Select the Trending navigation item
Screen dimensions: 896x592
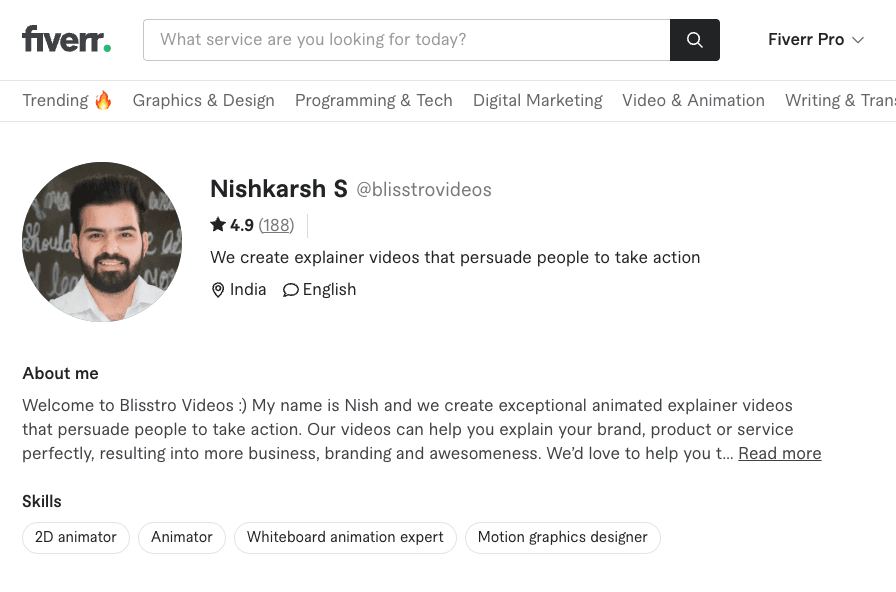(x=57, y=100)
